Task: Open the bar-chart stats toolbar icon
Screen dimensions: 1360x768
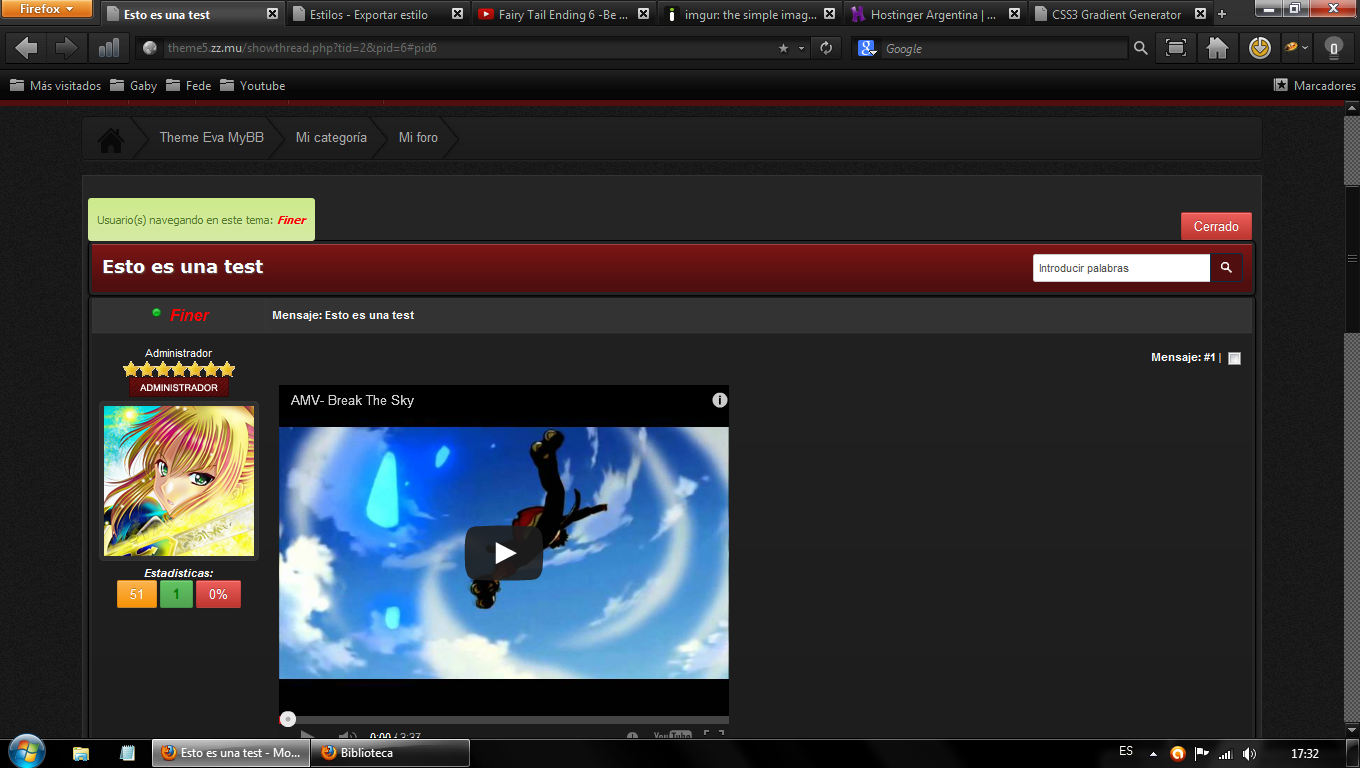Action: pos(108,47)
